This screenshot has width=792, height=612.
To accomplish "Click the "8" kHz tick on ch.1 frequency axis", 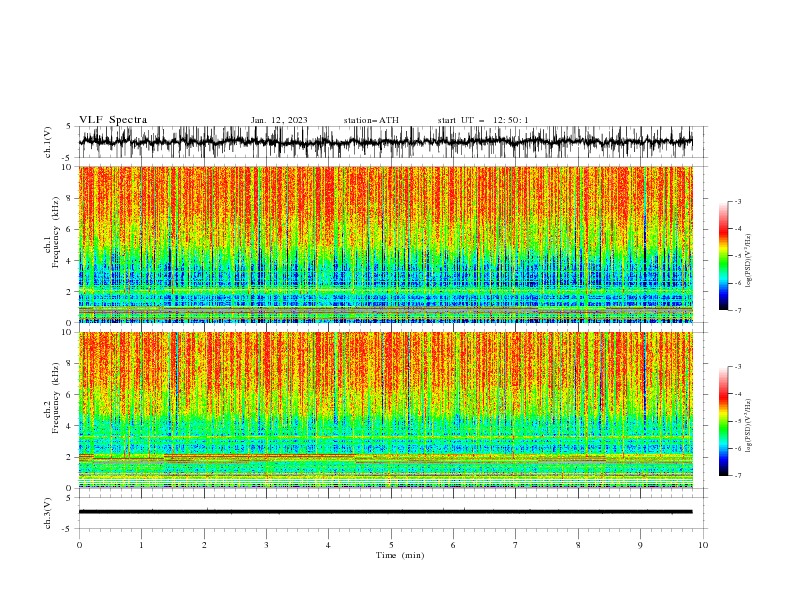I will point(70,198).
